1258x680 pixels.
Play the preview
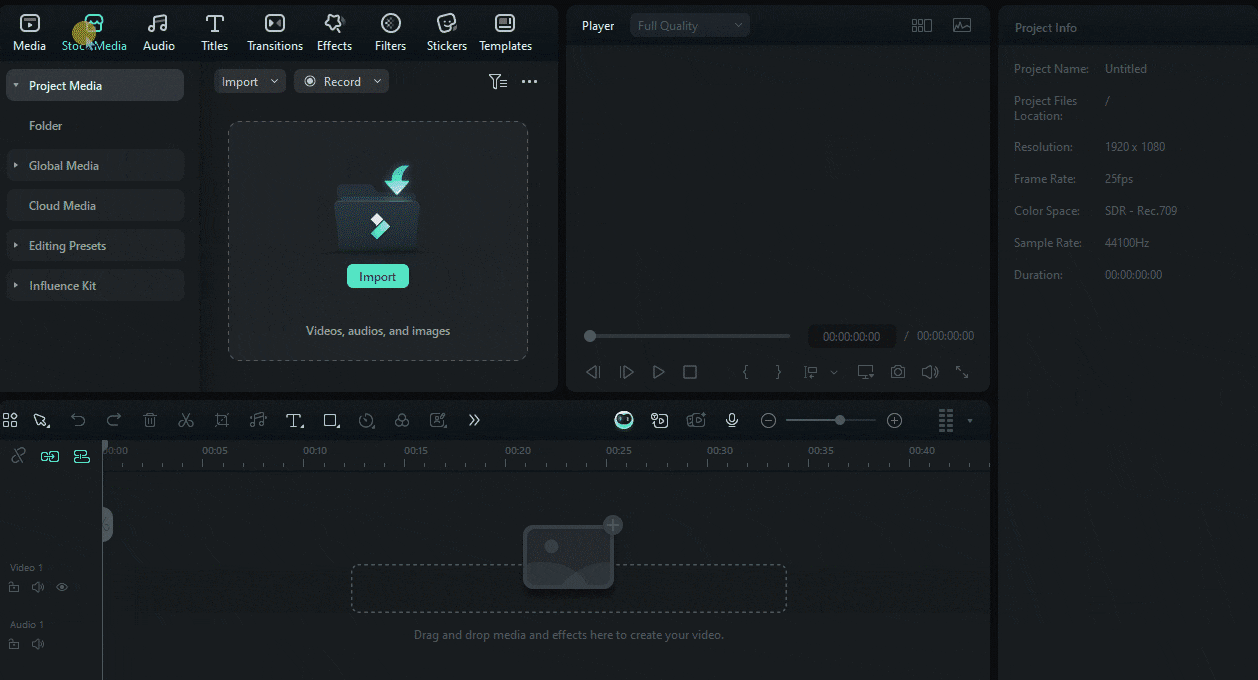658,372
